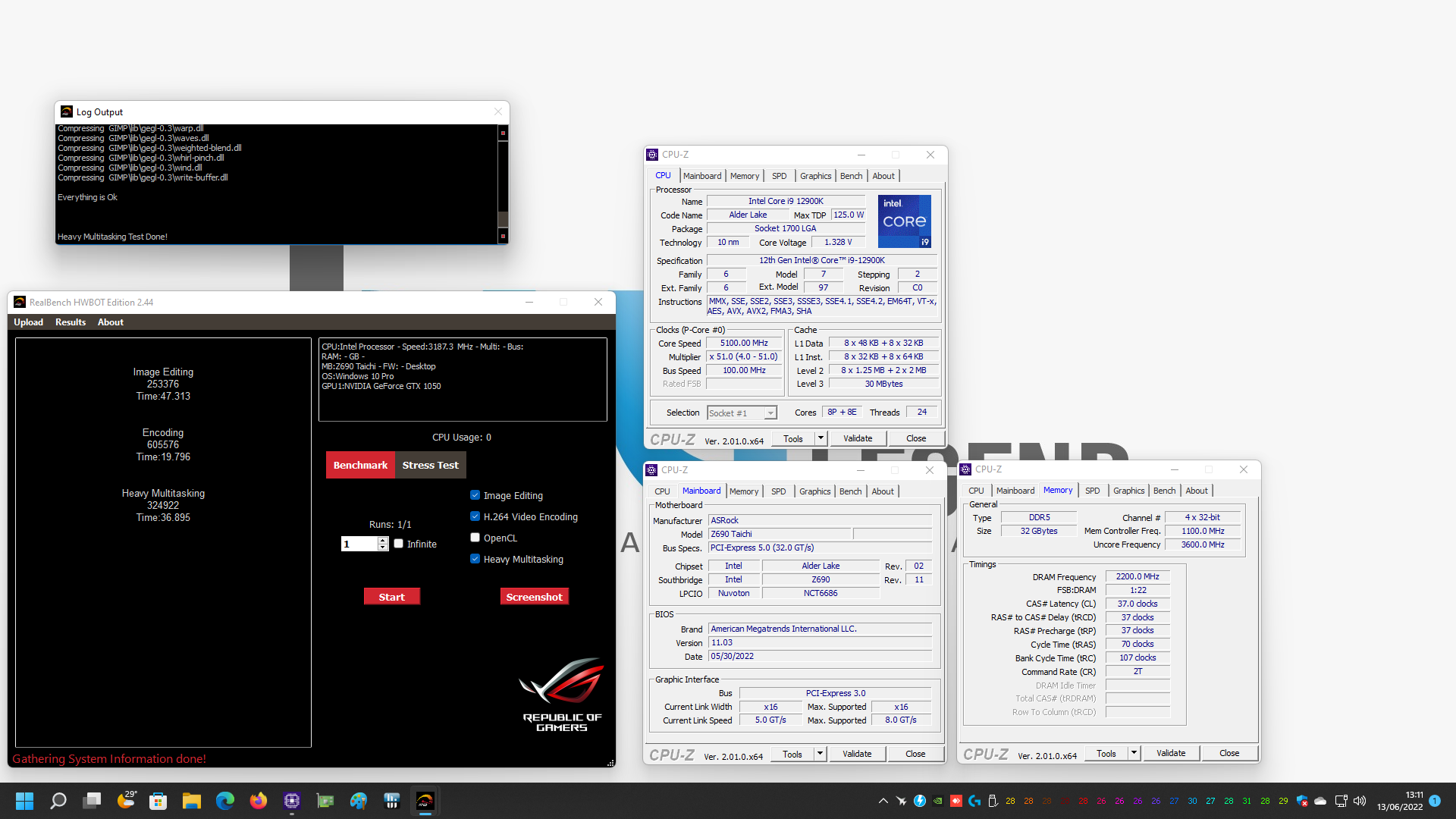Open Task View from the taskbar

[92, 801]
